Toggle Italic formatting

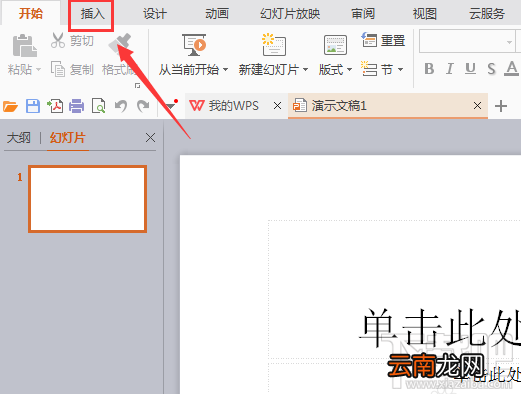click(x=450, y=69)
